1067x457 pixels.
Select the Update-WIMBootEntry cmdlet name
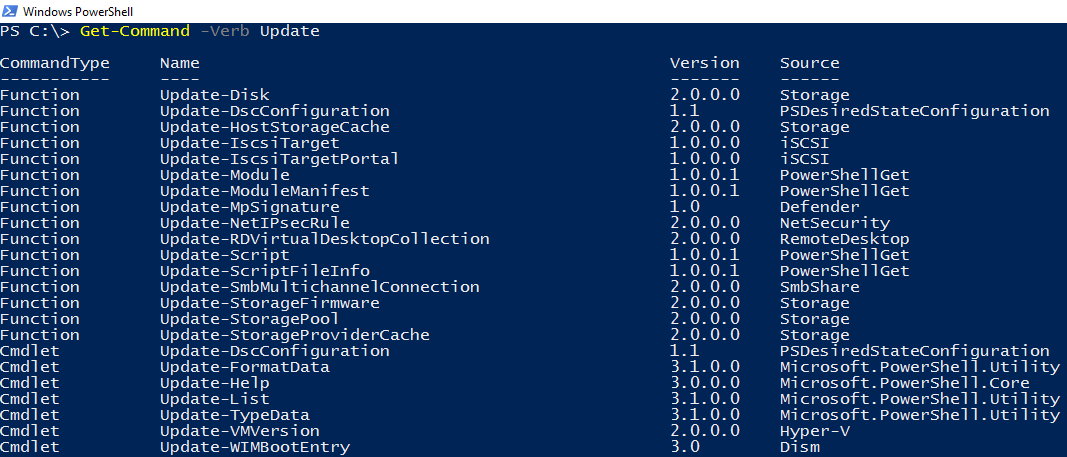point(254,447)
